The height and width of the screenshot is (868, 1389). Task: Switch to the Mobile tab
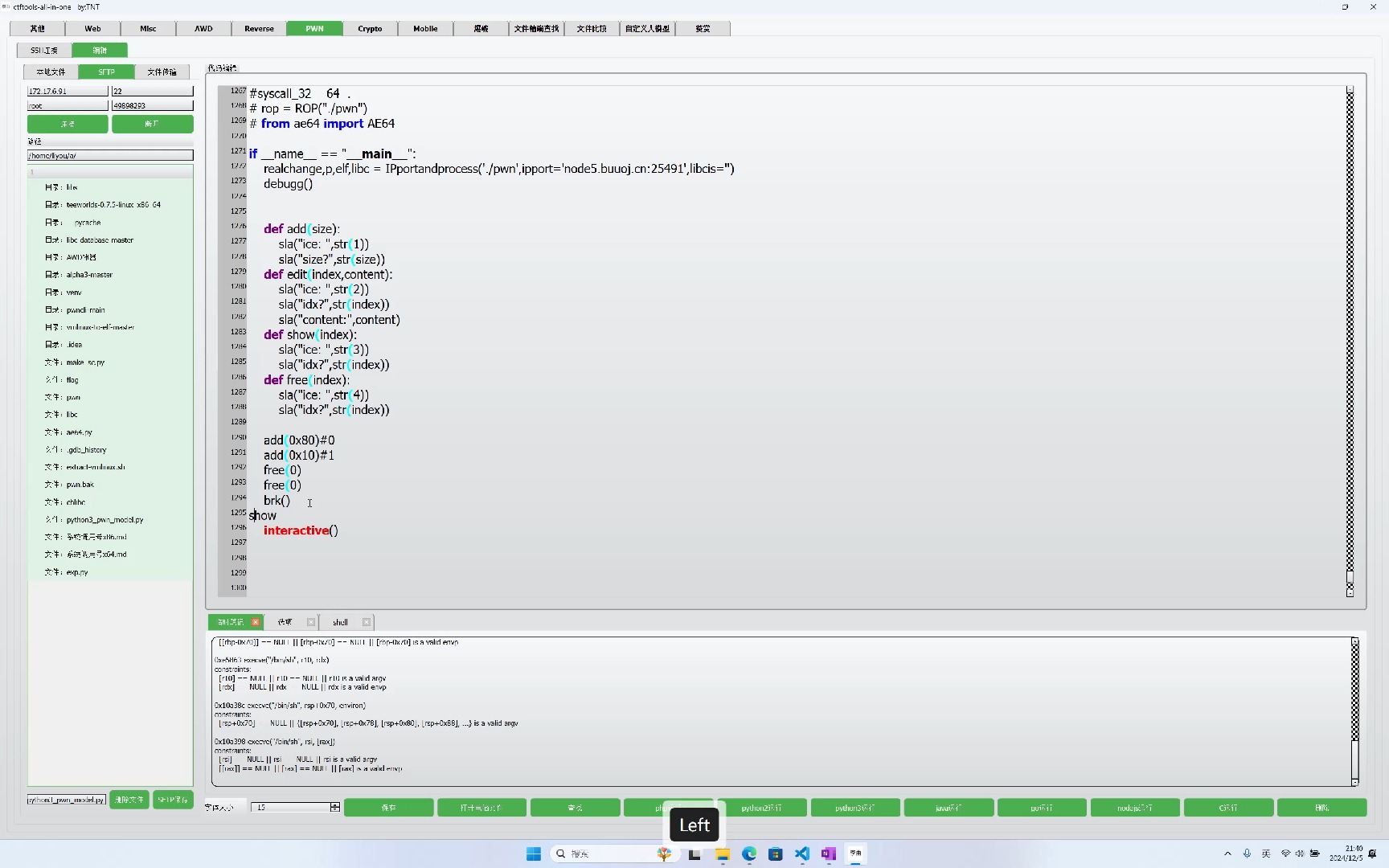point(424,28)
